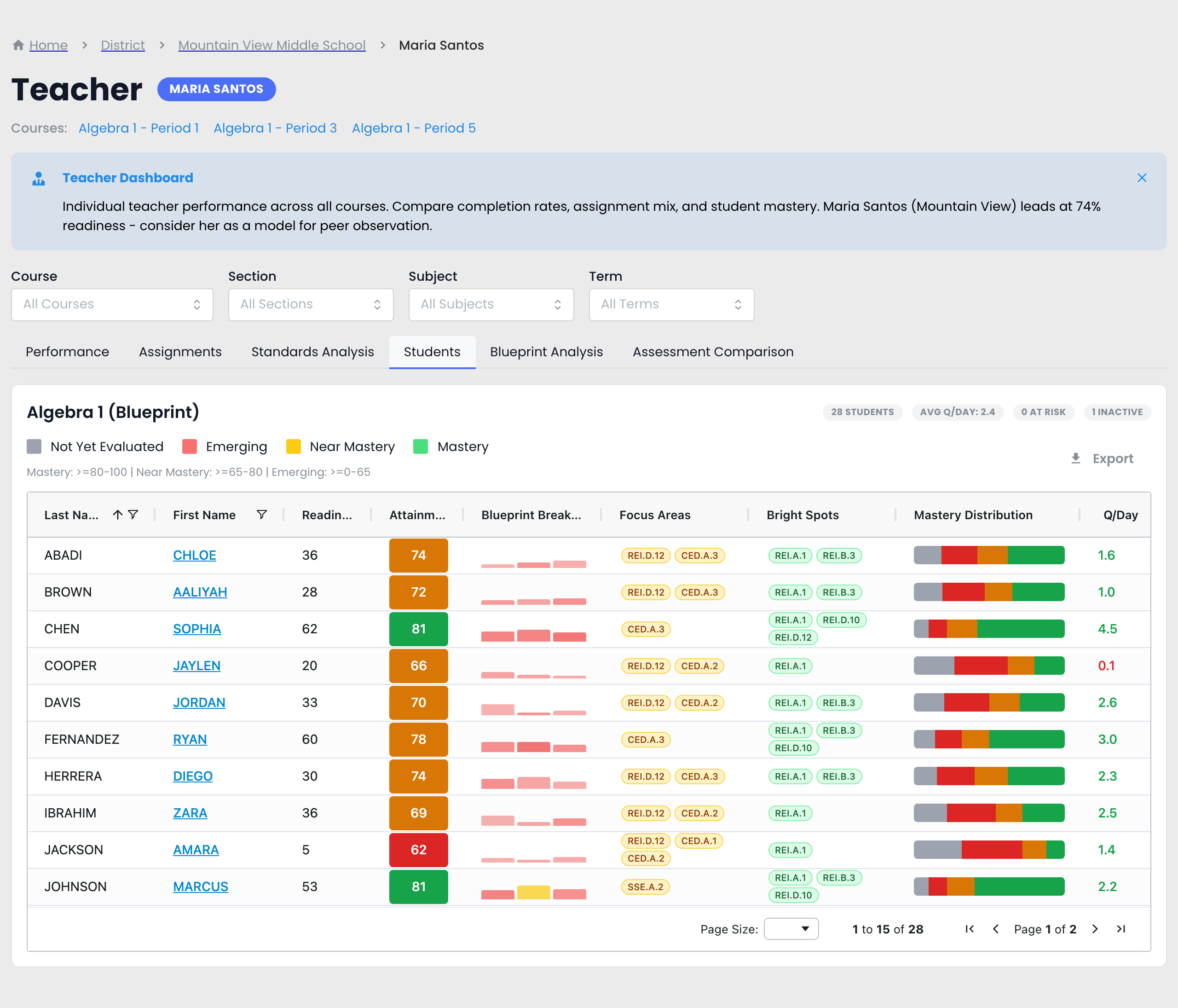Go to first page icon

point(970,929)
